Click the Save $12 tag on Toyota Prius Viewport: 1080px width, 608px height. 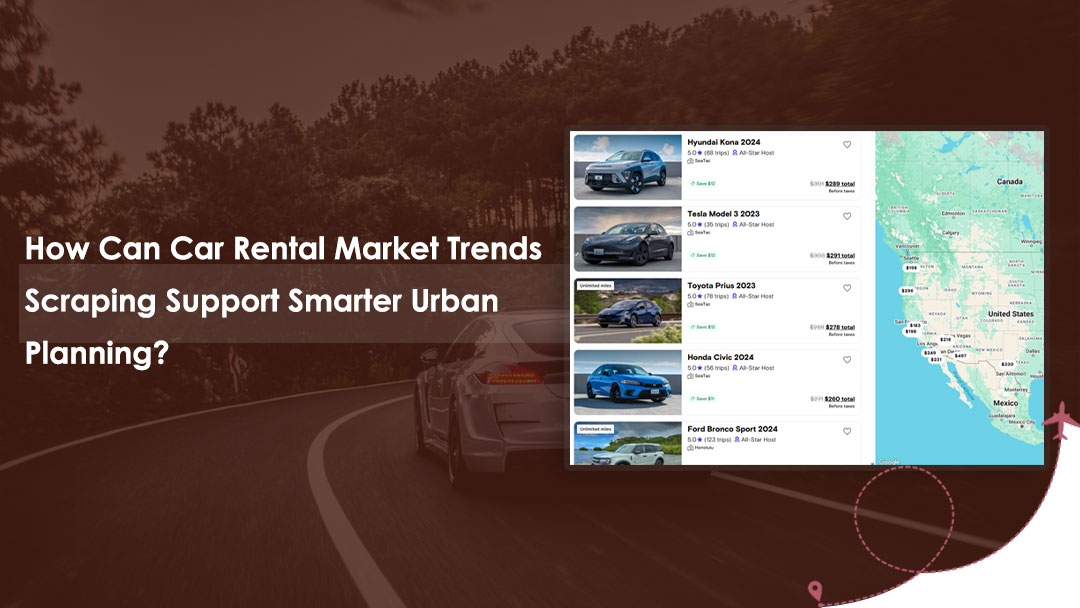[x=702, y=327]
